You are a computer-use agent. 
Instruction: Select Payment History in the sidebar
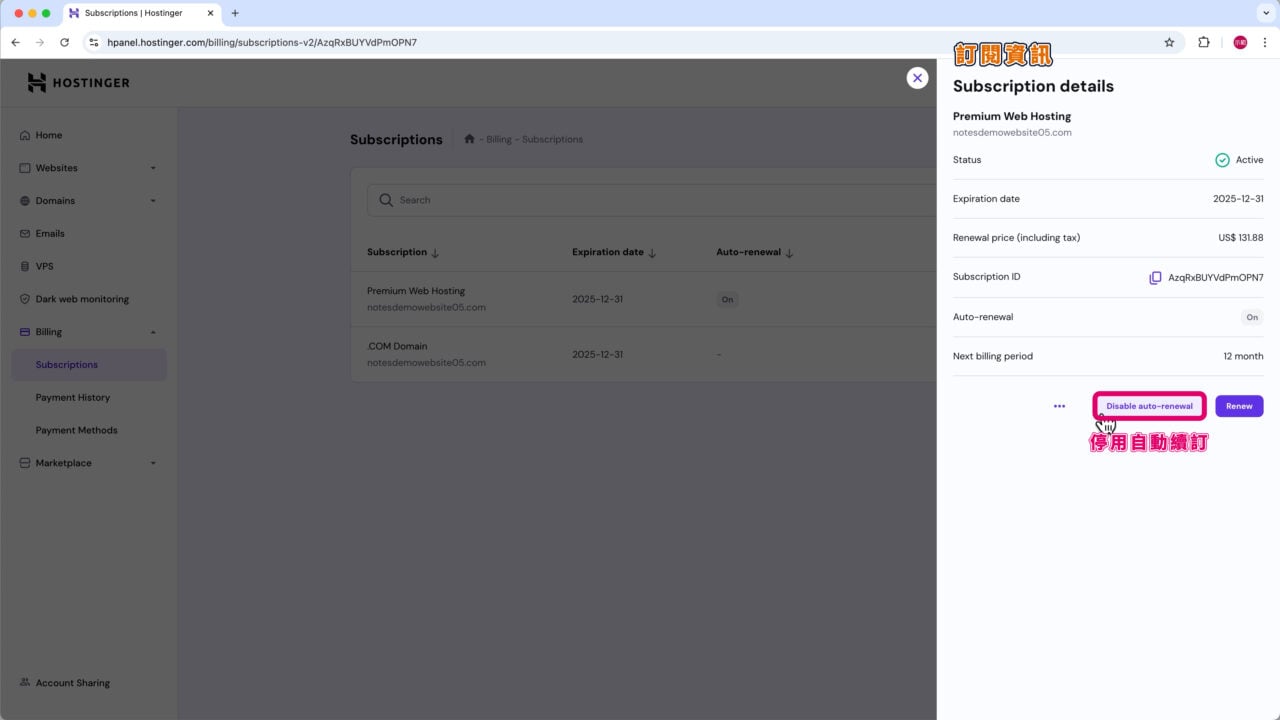tap(72, 397)
